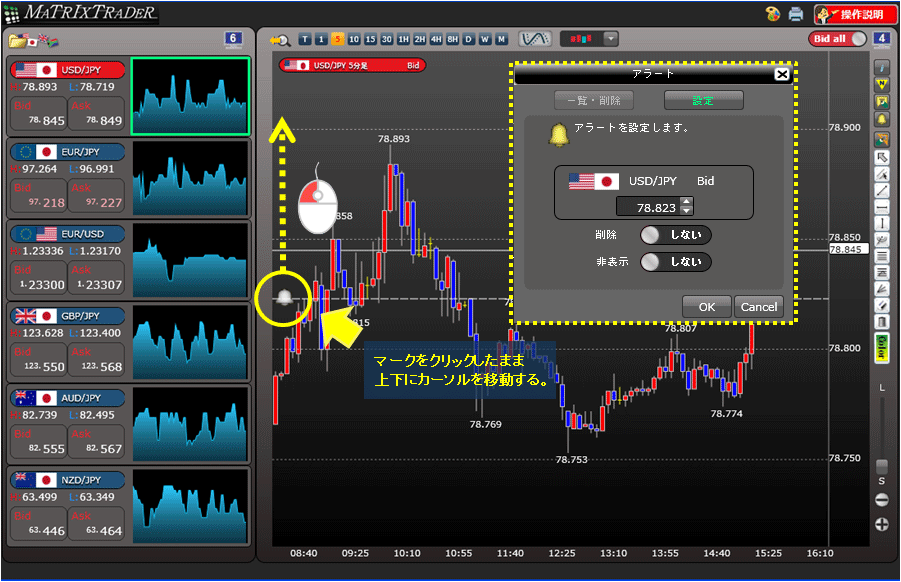Image resolution: width=901 pixels, height=582 pixels.
Task: Toggle the 非表示 しない switch
Action: coord(676,261)
